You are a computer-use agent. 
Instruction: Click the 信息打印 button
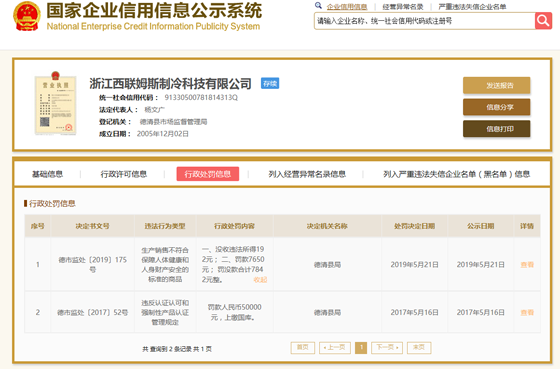496,129
